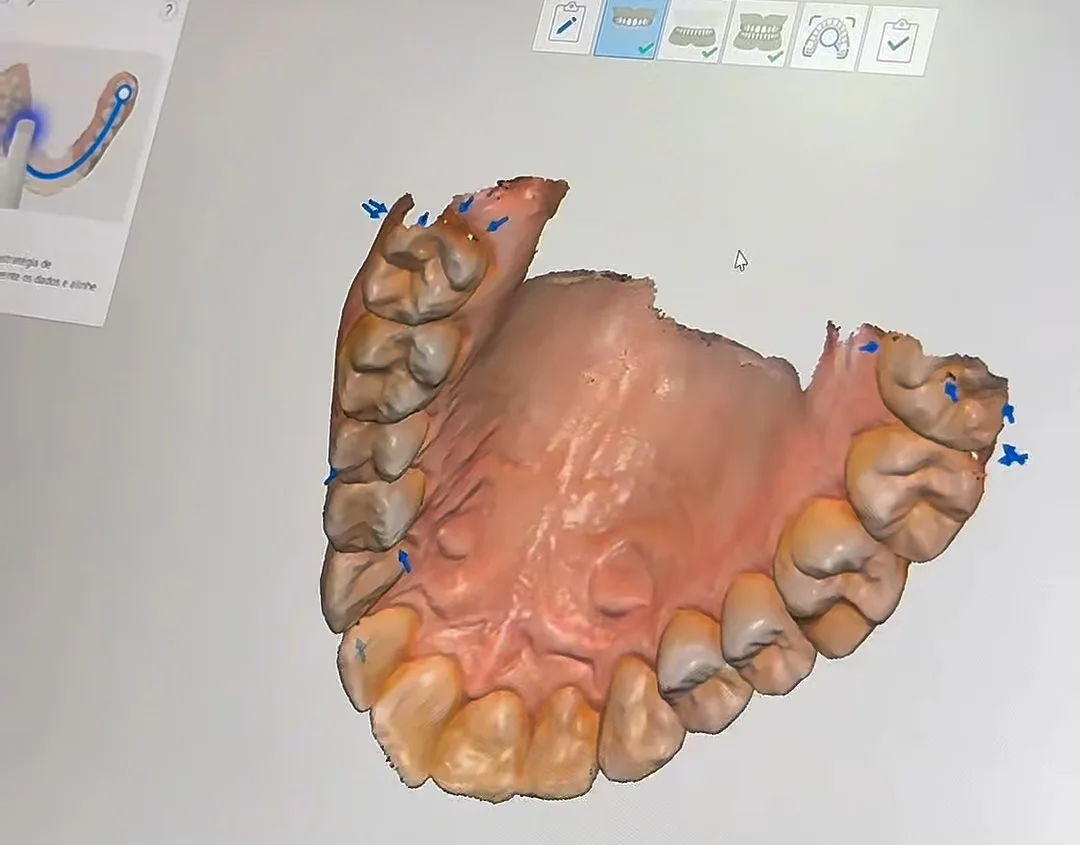Open the arch analyze magnifier step
The image size is (1080, 845).
tap(829, 37)
